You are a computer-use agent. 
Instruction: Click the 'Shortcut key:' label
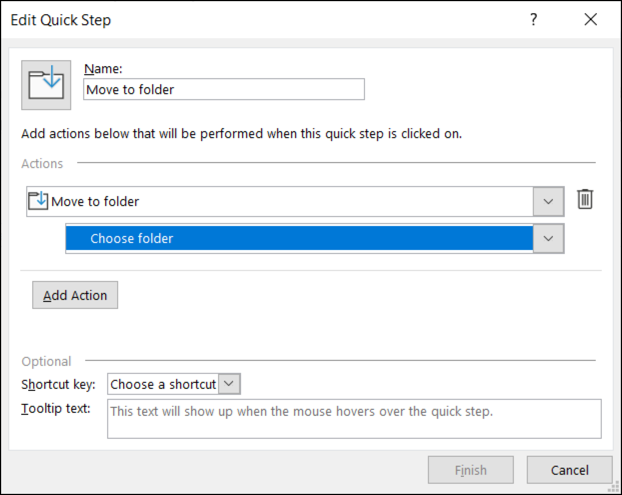click(x=58, y=384)
